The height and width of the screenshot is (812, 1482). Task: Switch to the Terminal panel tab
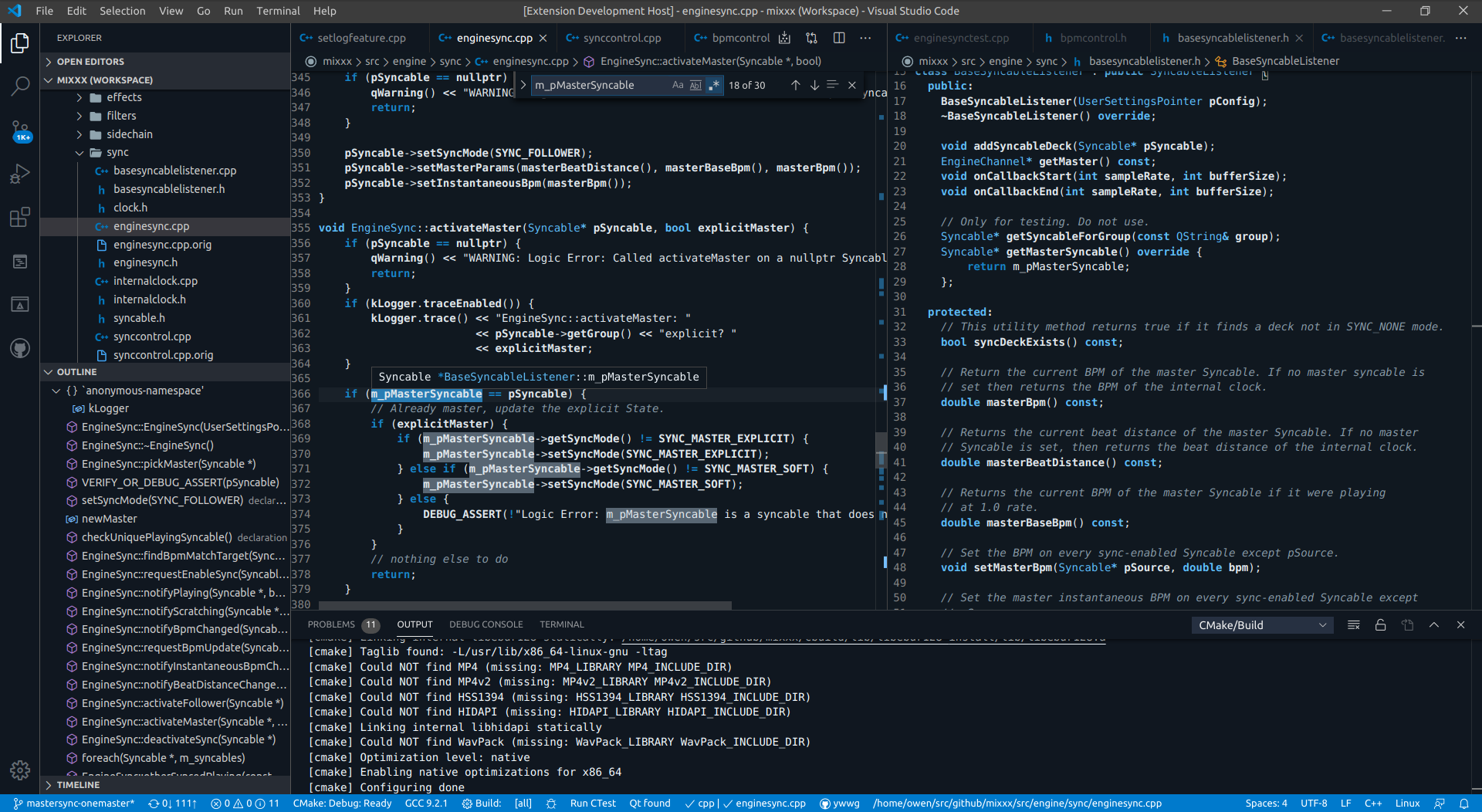pyautogui.click(x=561, y=624)
